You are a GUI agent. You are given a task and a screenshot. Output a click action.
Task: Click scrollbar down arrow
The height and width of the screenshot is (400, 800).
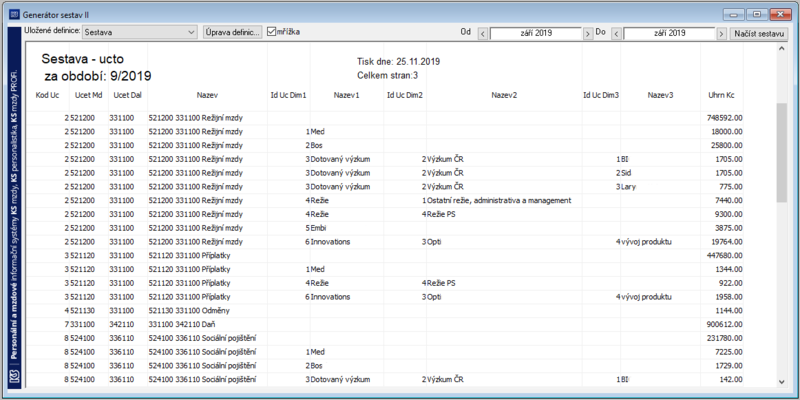781,382
